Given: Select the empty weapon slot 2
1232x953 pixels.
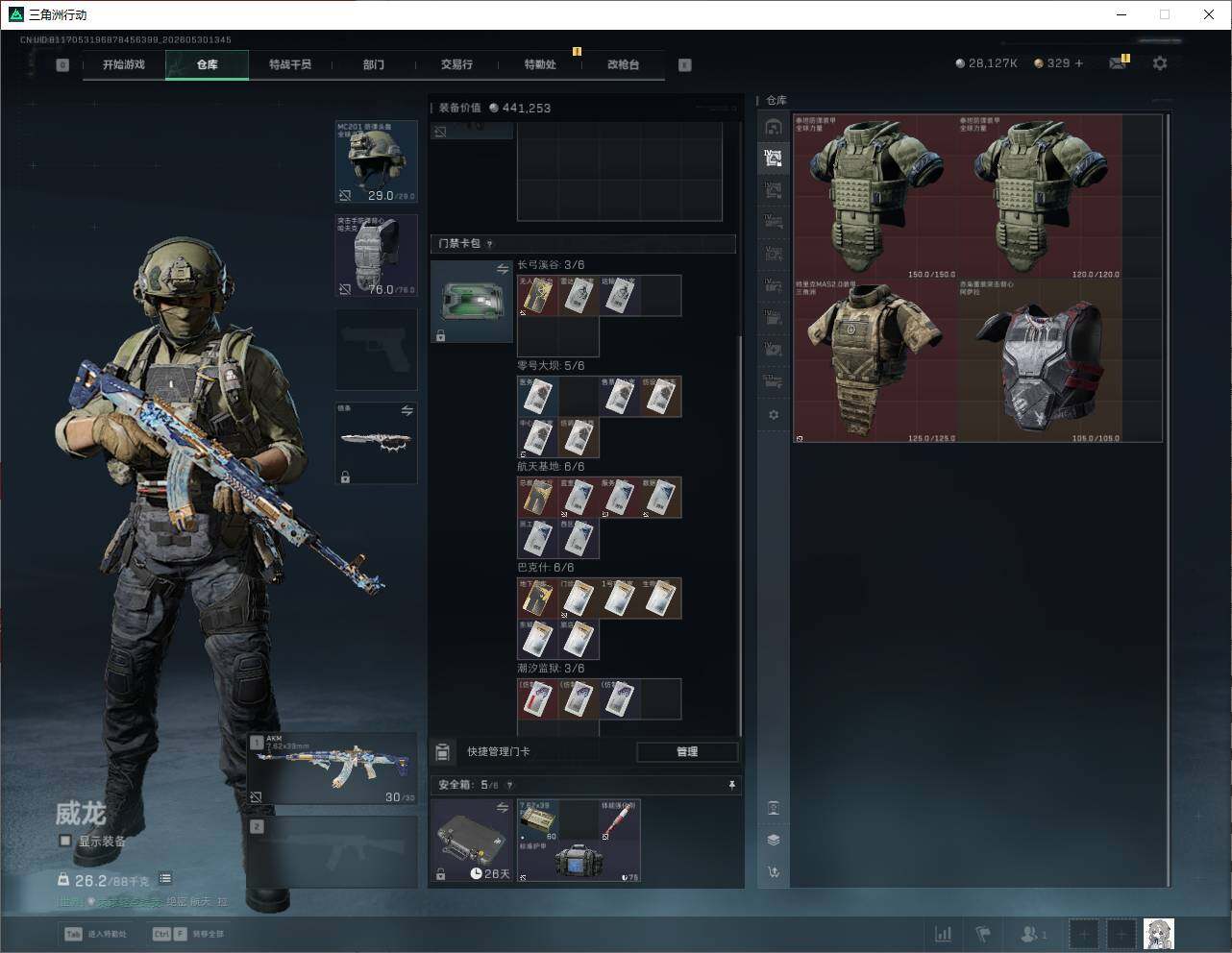Looking at the screenshot, I should click(333, 852).
